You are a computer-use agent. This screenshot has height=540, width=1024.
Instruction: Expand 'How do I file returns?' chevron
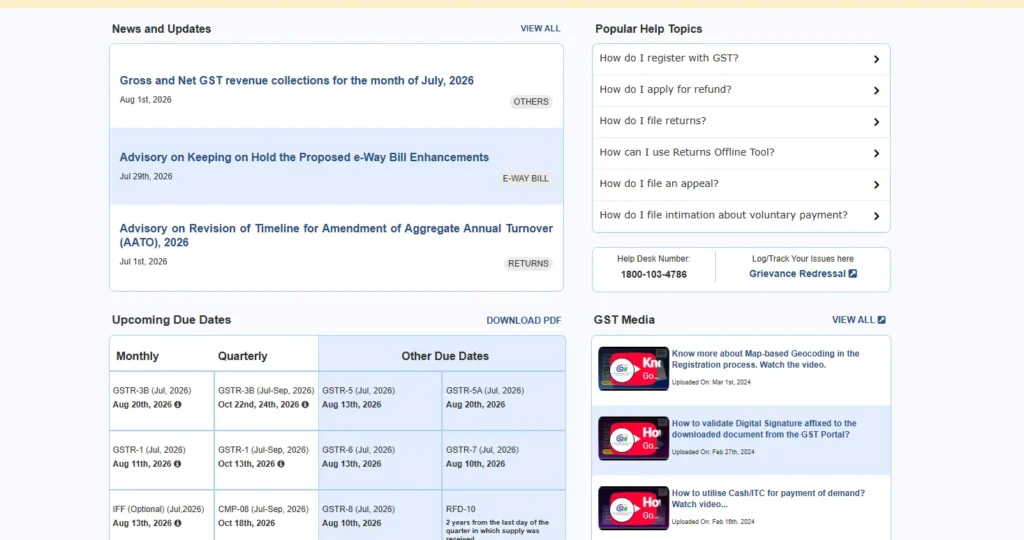pos(876,122)
